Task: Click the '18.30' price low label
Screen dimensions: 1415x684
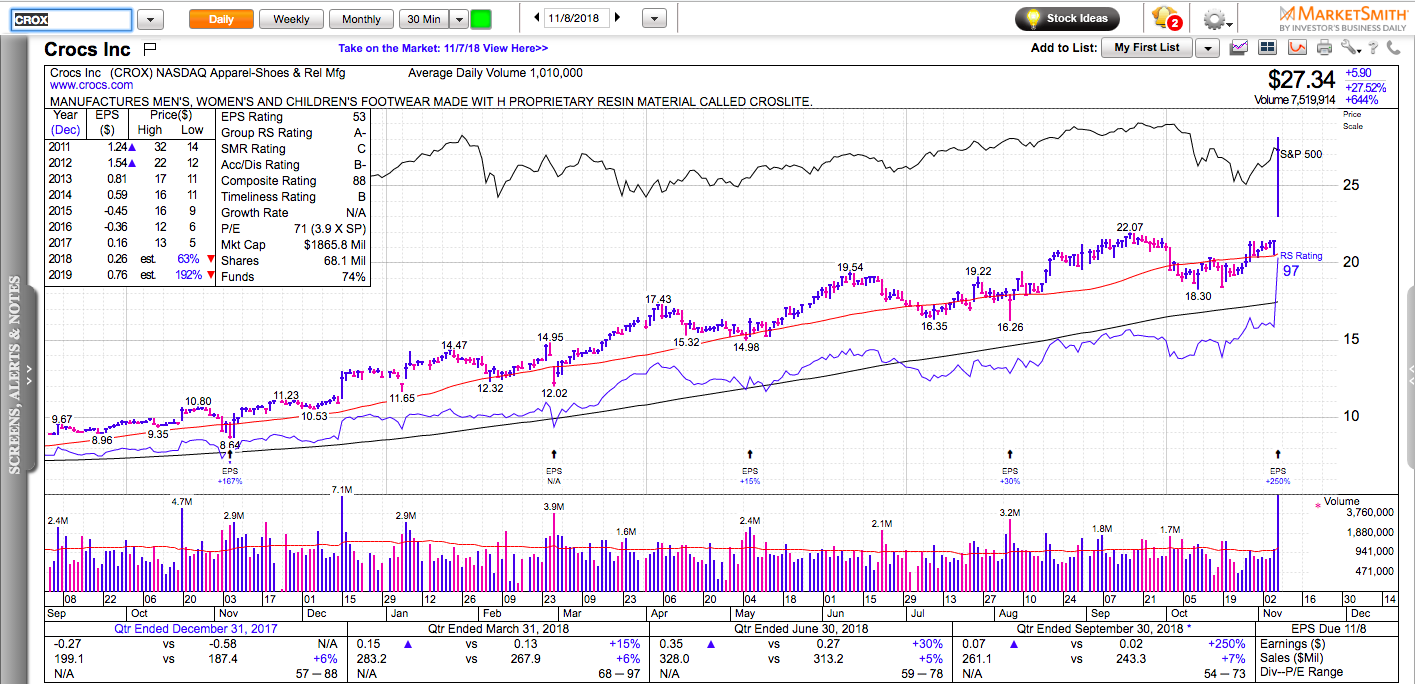Action: (x=1199, y=296)
